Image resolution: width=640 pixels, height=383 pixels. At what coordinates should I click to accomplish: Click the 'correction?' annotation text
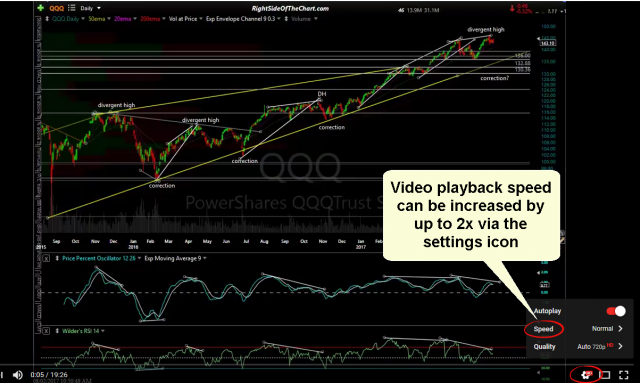point(494,78)
